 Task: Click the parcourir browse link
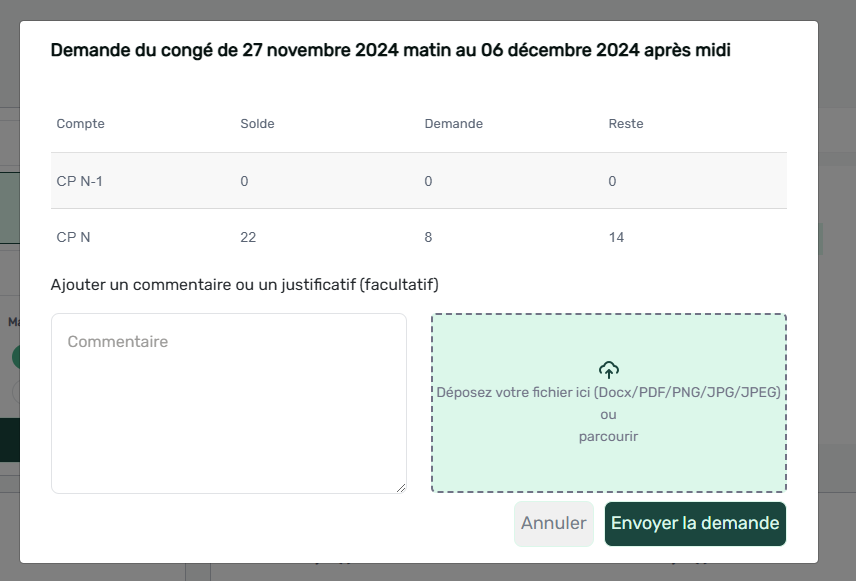608,436
